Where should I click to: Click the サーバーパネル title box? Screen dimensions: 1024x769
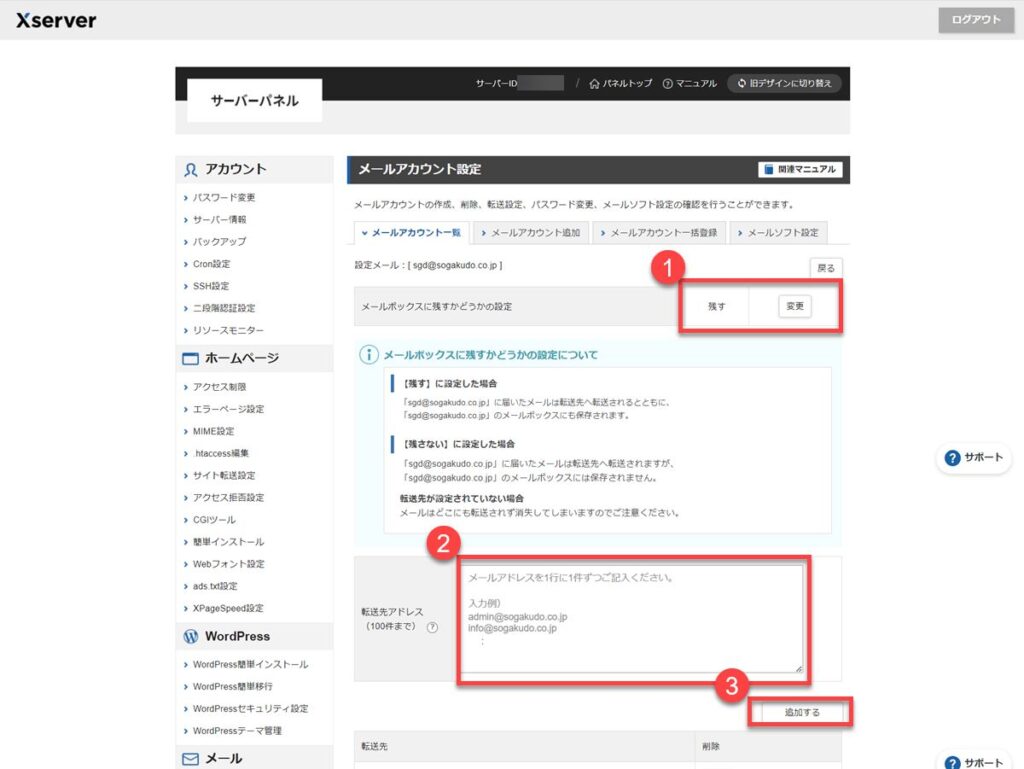click(255, 101)
